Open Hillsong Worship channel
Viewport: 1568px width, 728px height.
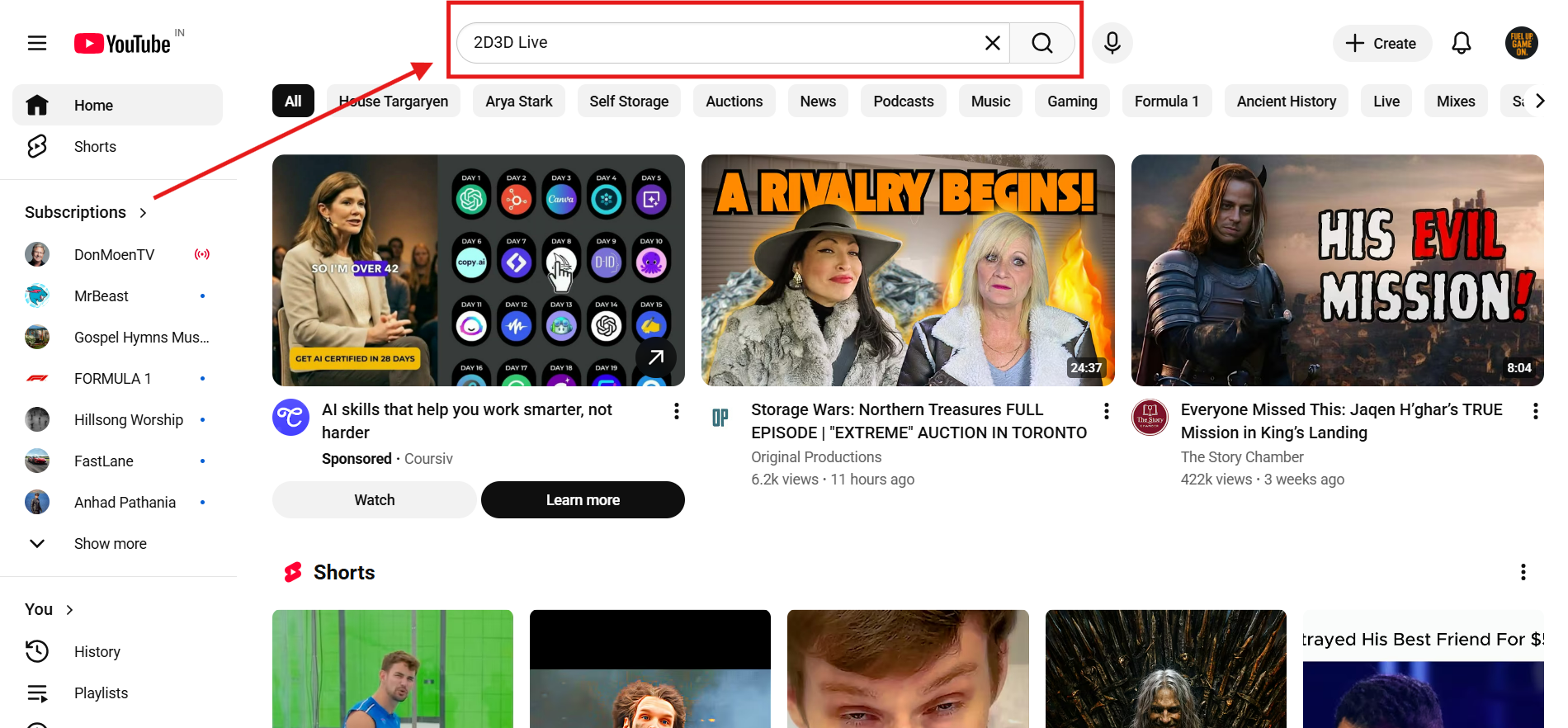[x=117, y=419]
